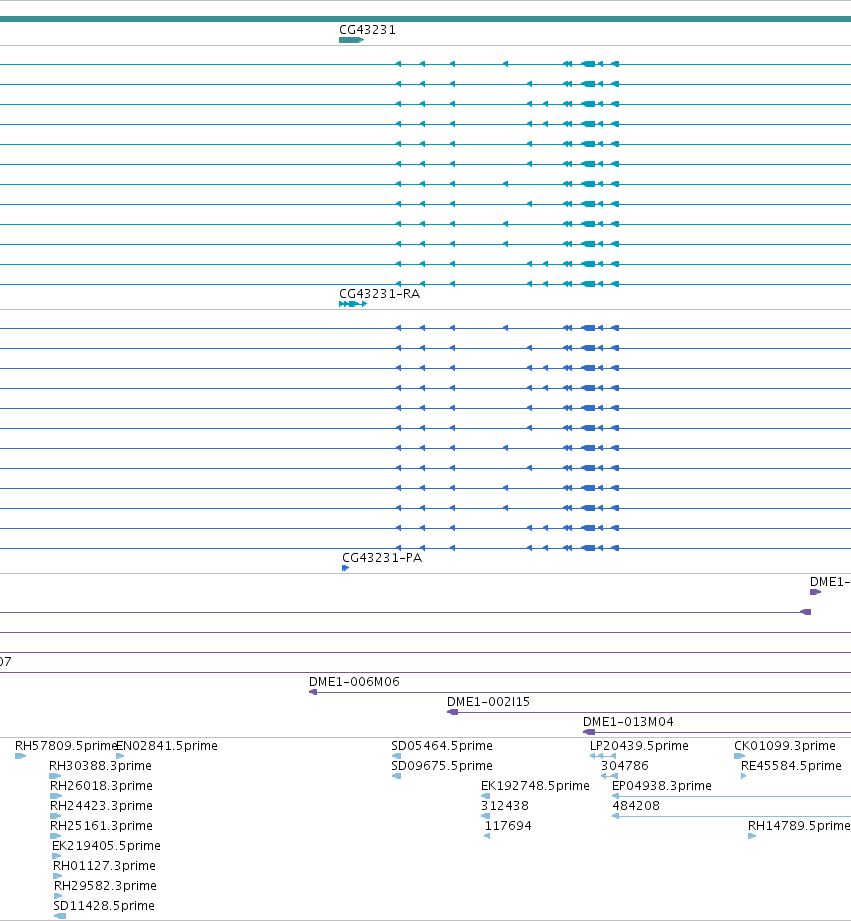Select the DME1-006M06 clone feature

[580, 692]
